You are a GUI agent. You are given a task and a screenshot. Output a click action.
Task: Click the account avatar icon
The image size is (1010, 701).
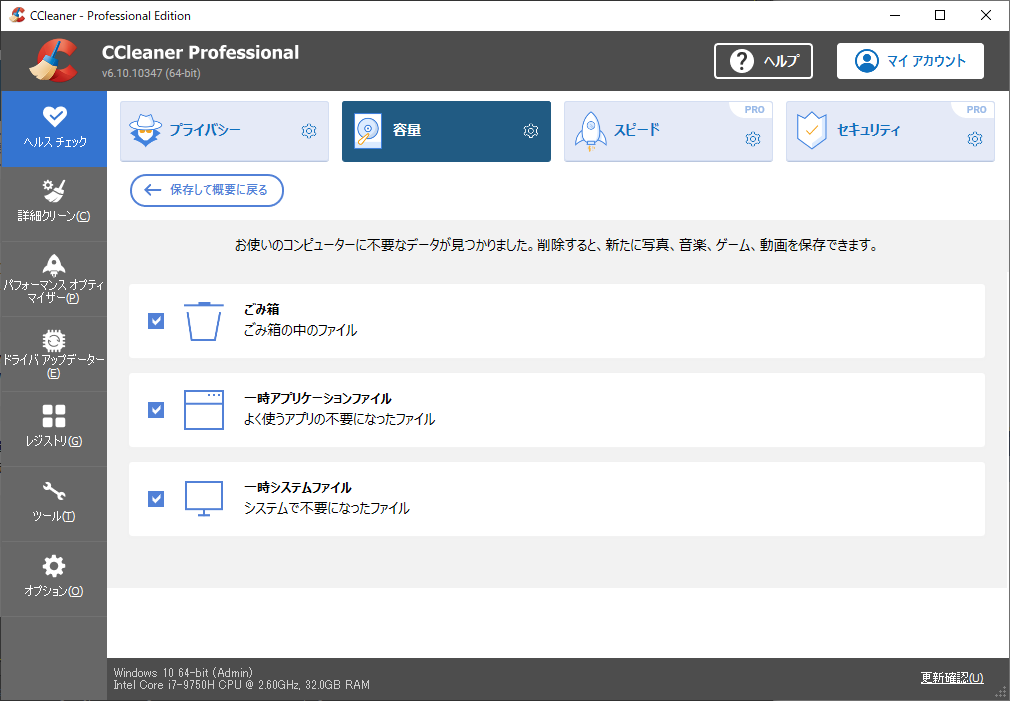[867, 61]
